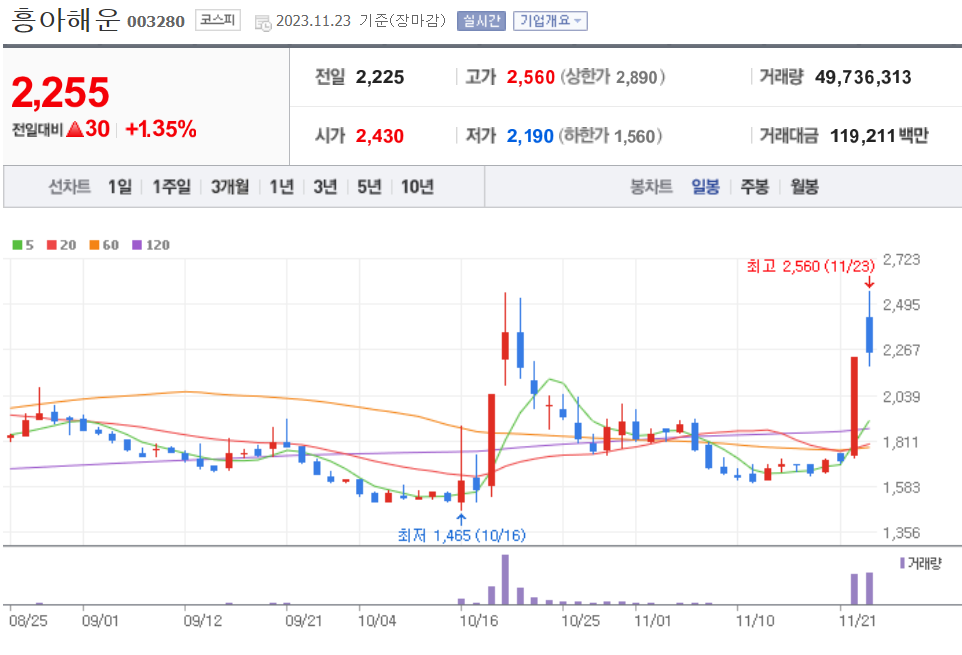Image resolution: width=962 pixels, height=655 pixels.
Task: Select the 5년 line chart tab
Action: pos(369,186)
